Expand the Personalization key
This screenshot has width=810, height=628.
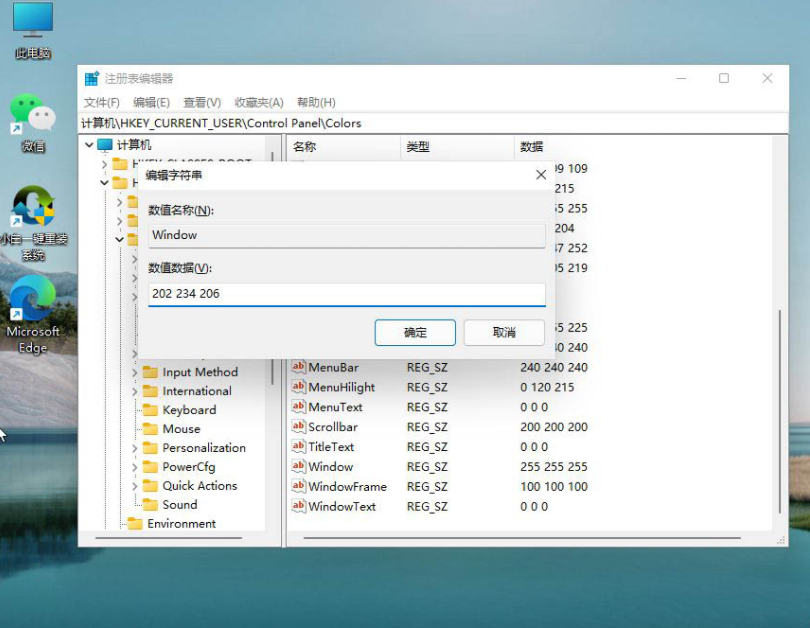click(134, 448)
